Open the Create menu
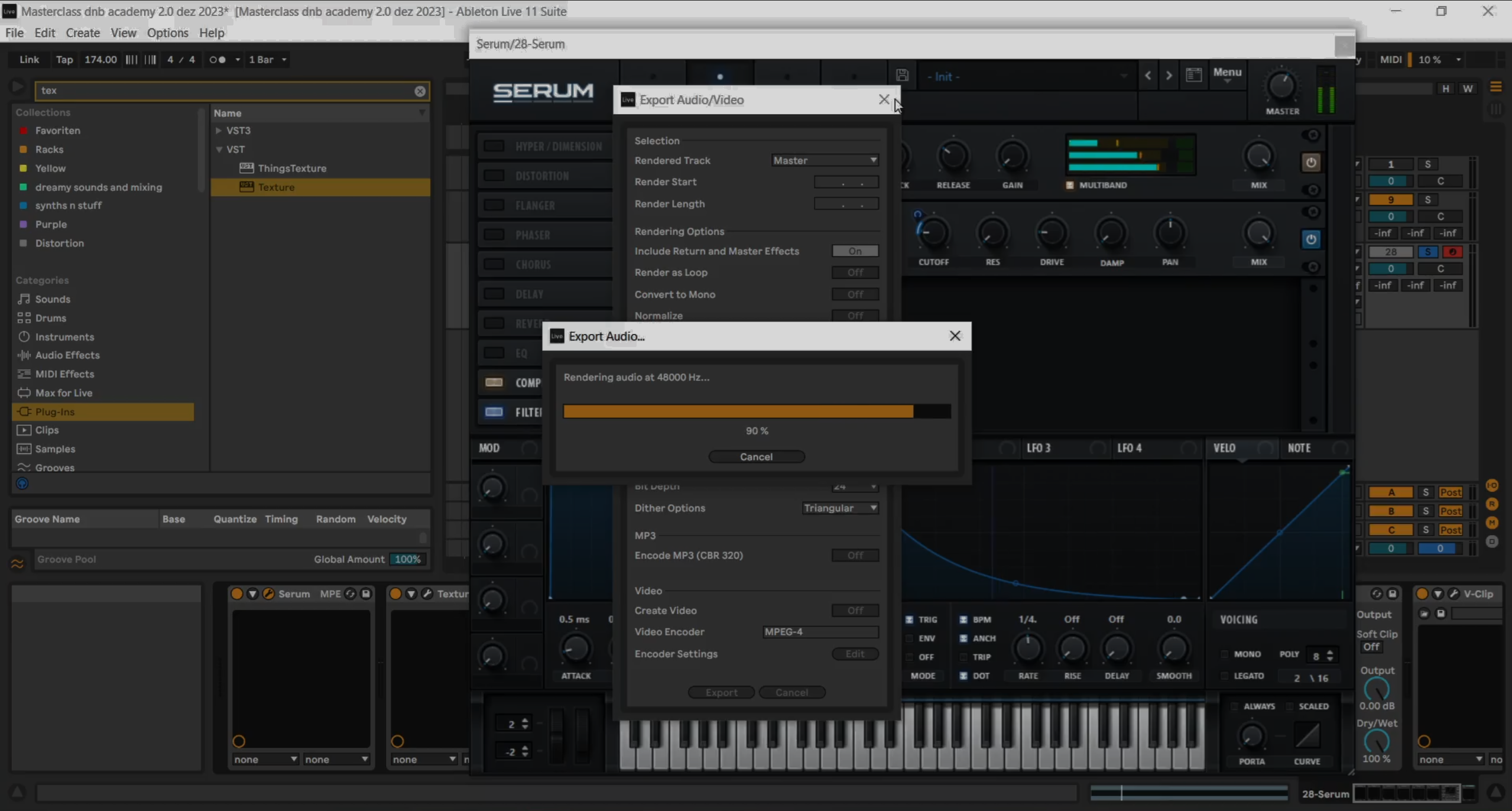Viewport: 1512px width, 811px height. tap(83, 33)
